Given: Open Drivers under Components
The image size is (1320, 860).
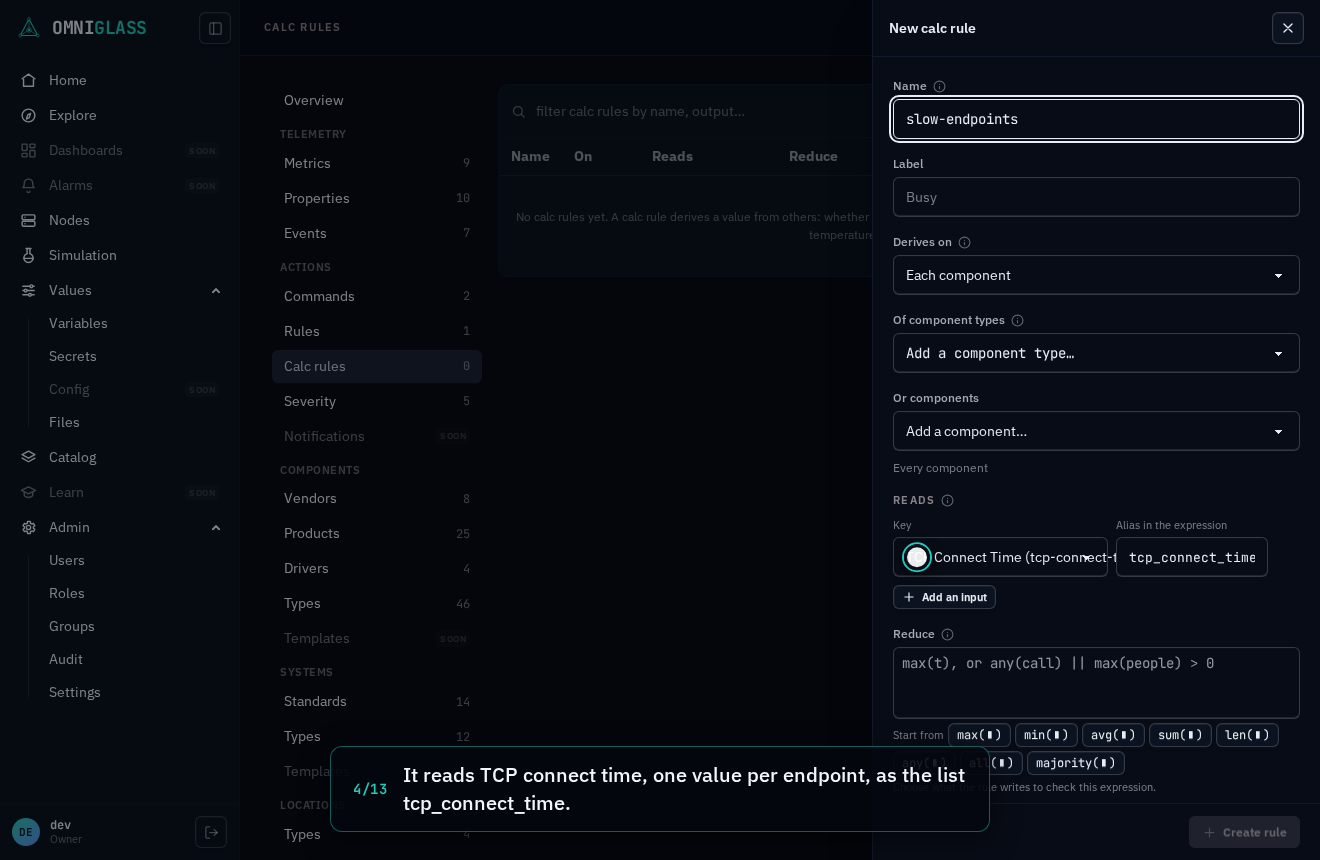Looking at the screenshot, I should [376, 568].
